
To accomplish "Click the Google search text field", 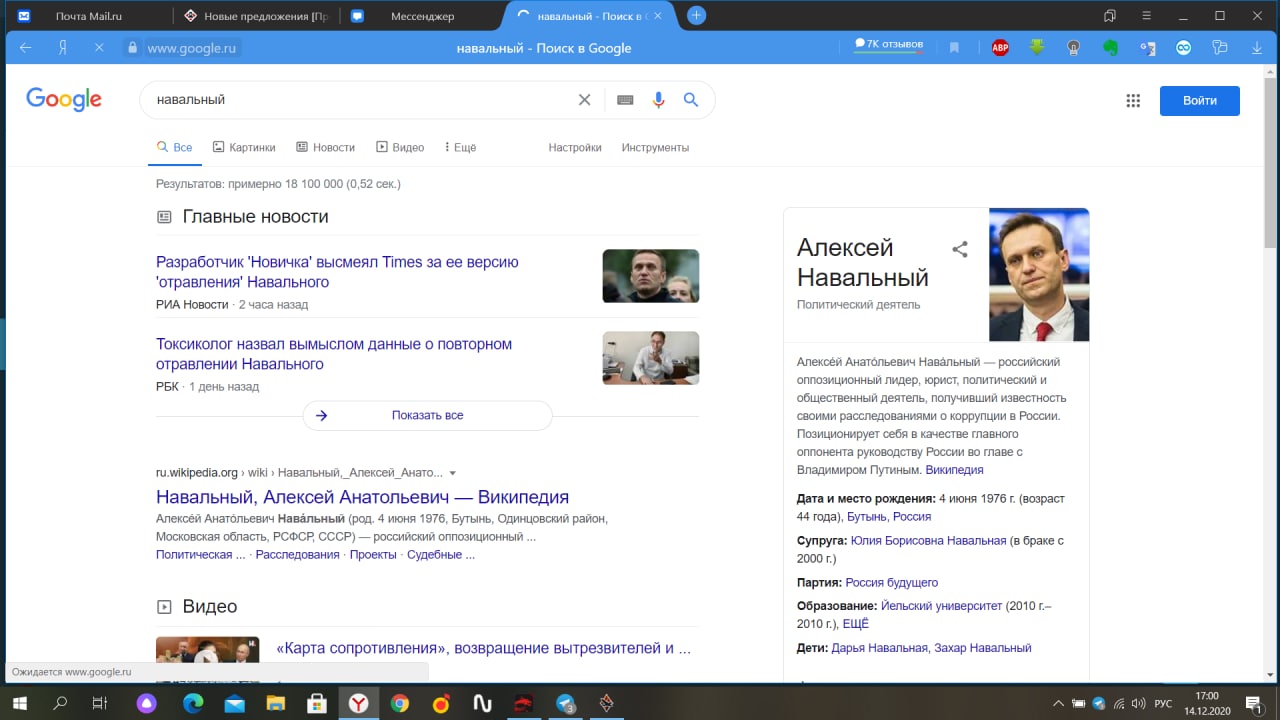I will click(x=360, y=100).
